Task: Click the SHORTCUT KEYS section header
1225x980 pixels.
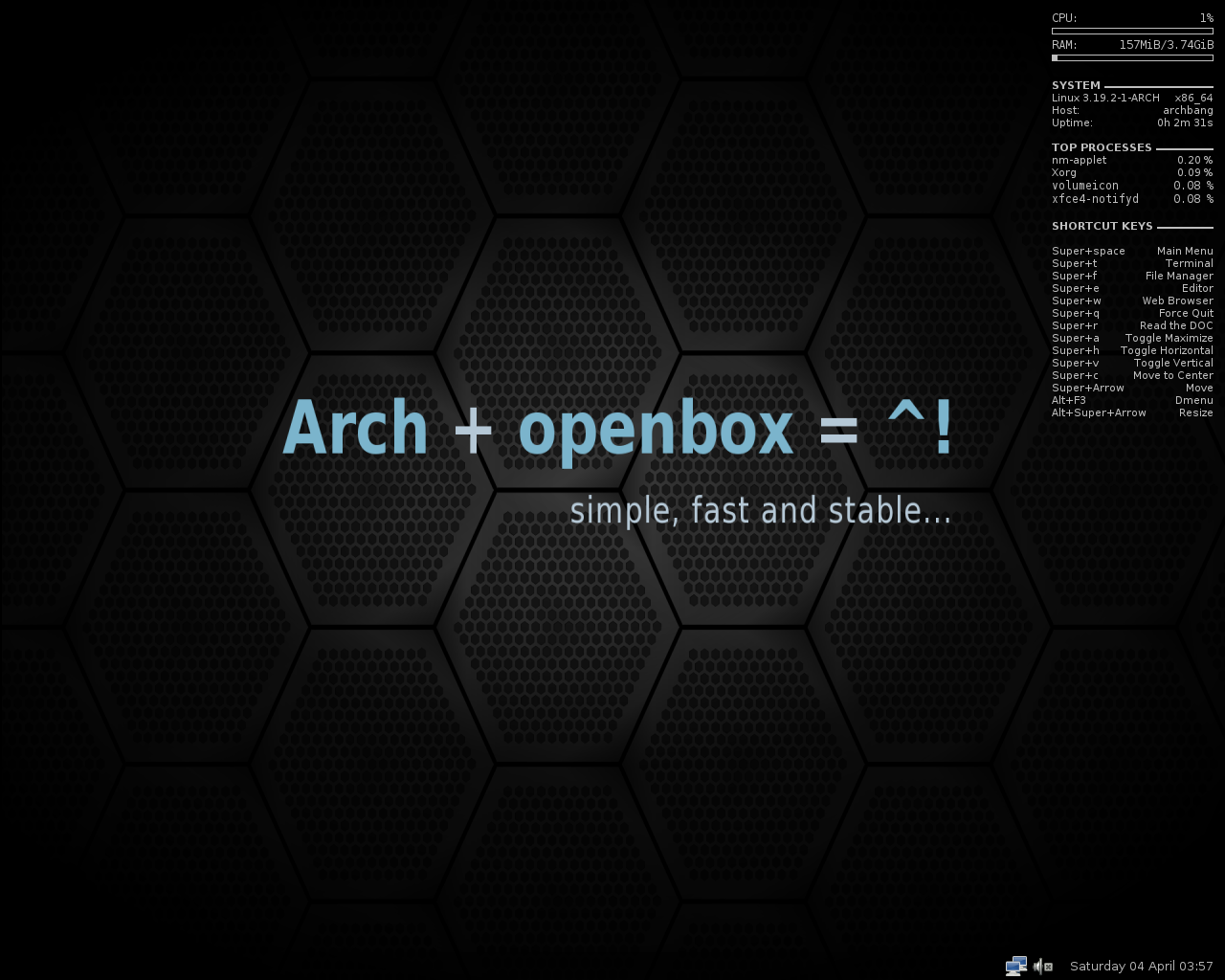Action: [1102, 226]
